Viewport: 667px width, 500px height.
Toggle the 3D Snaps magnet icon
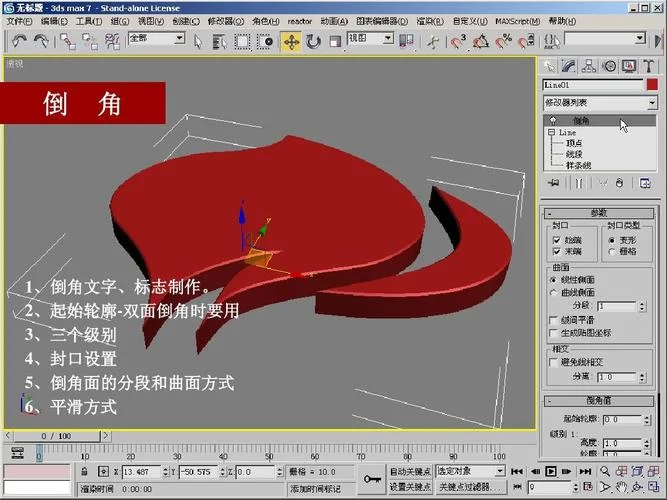pos(458,41)
